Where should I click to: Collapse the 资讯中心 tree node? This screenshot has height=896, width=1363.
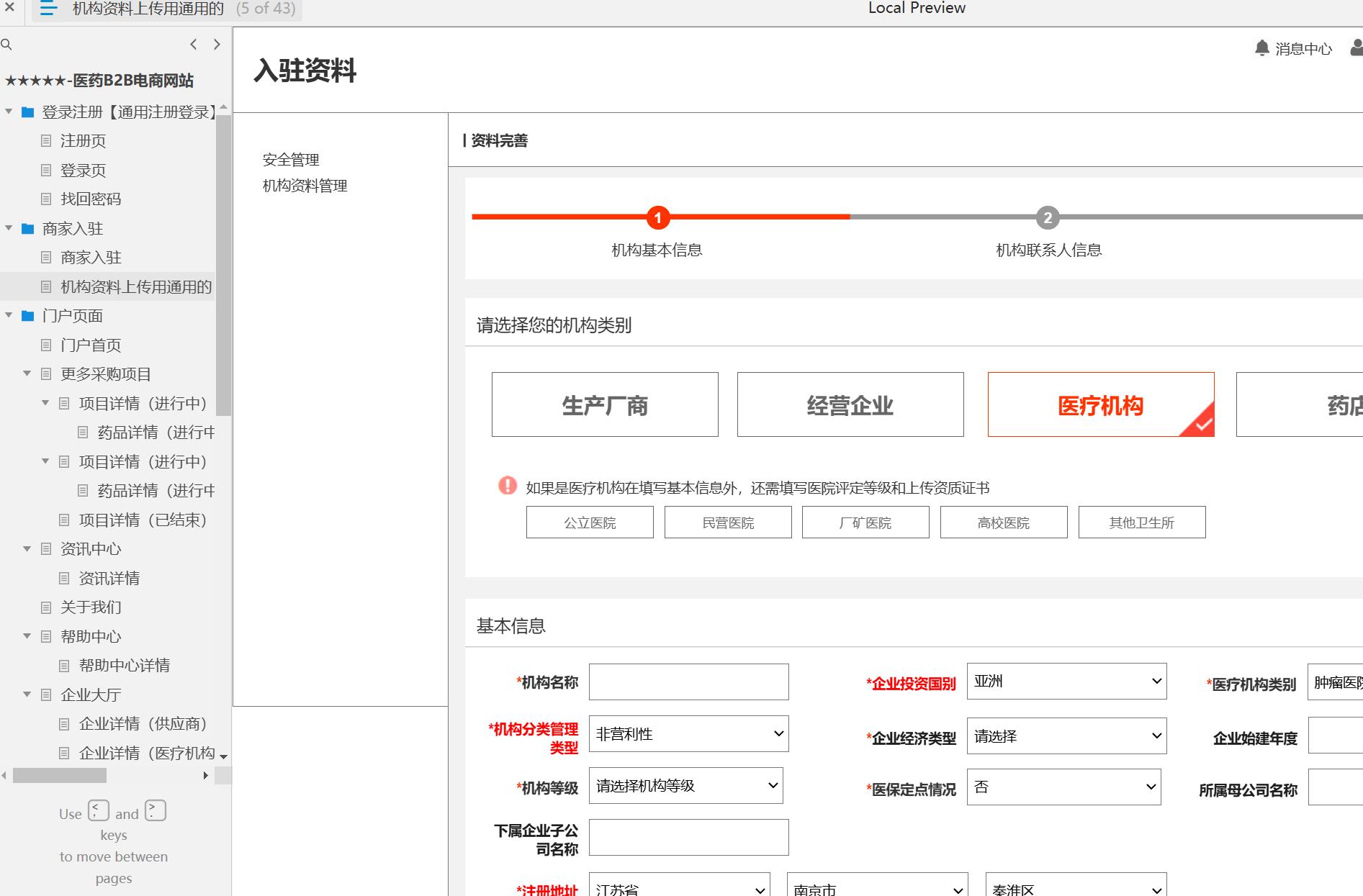pyautogui.click(x=27, y=548)
